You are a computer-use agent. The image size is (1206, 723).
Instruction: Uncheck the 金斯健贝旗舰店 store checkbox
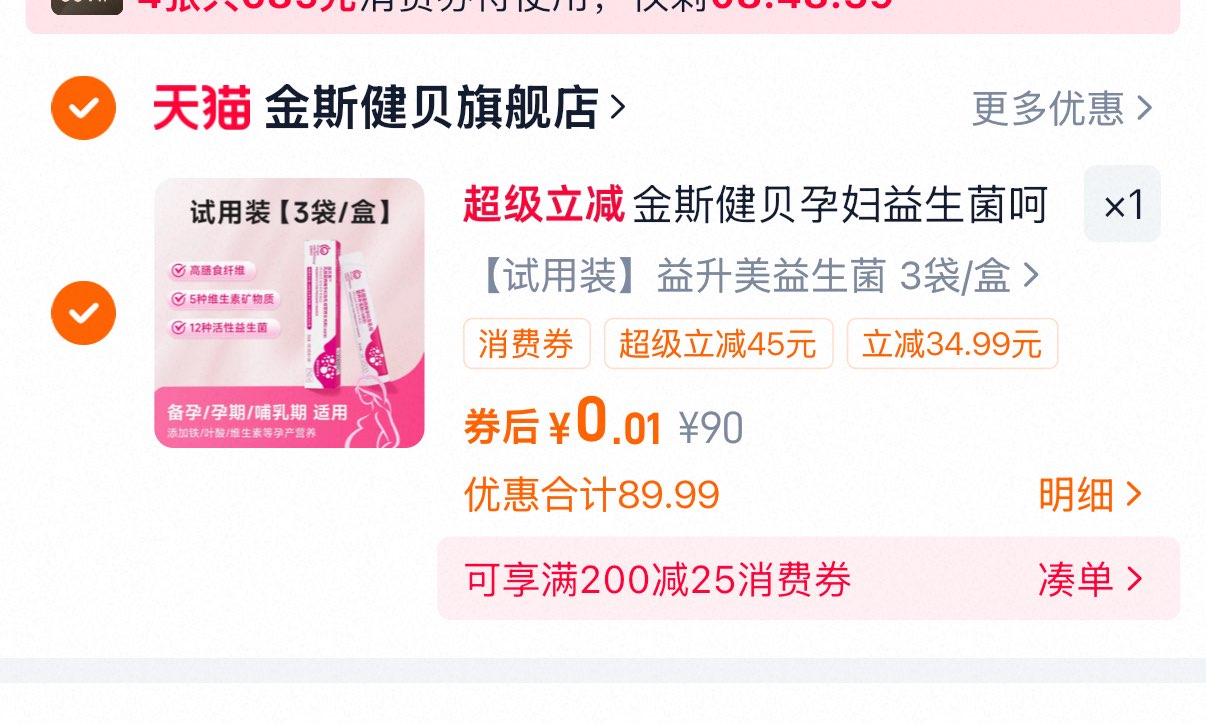click(x=84, y=107)
